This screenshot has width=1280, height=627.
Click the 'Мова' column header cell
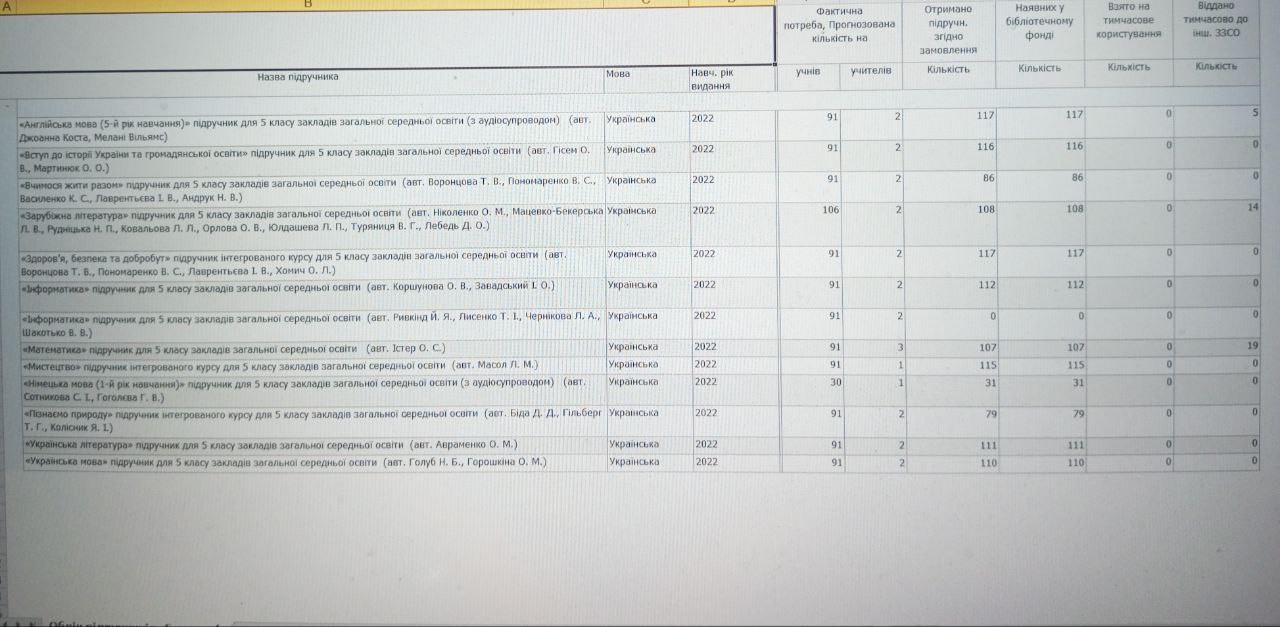(x=618, y=75)
